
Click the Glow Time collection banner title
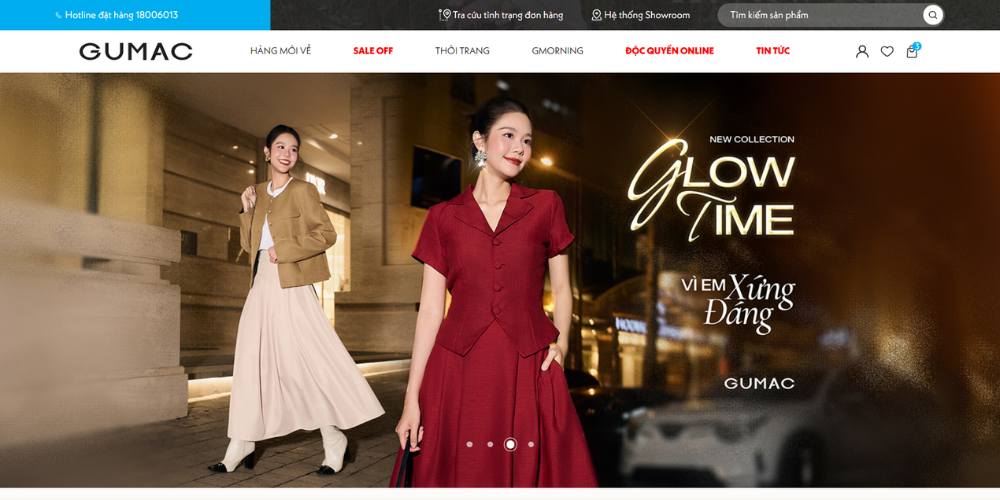tap(712, 190)
